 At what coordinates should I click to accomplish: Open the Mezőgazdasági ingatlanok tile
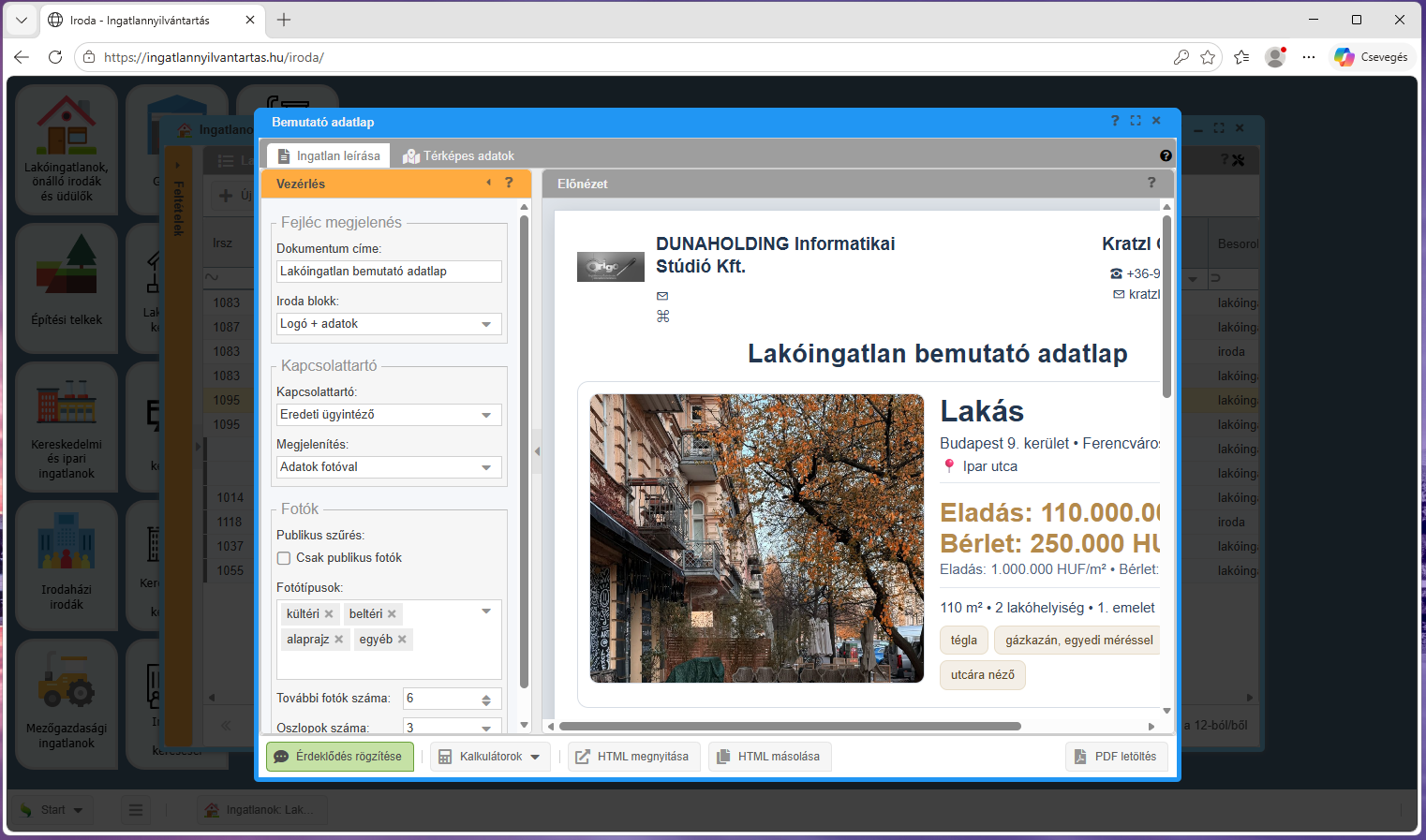click(67, 704)
